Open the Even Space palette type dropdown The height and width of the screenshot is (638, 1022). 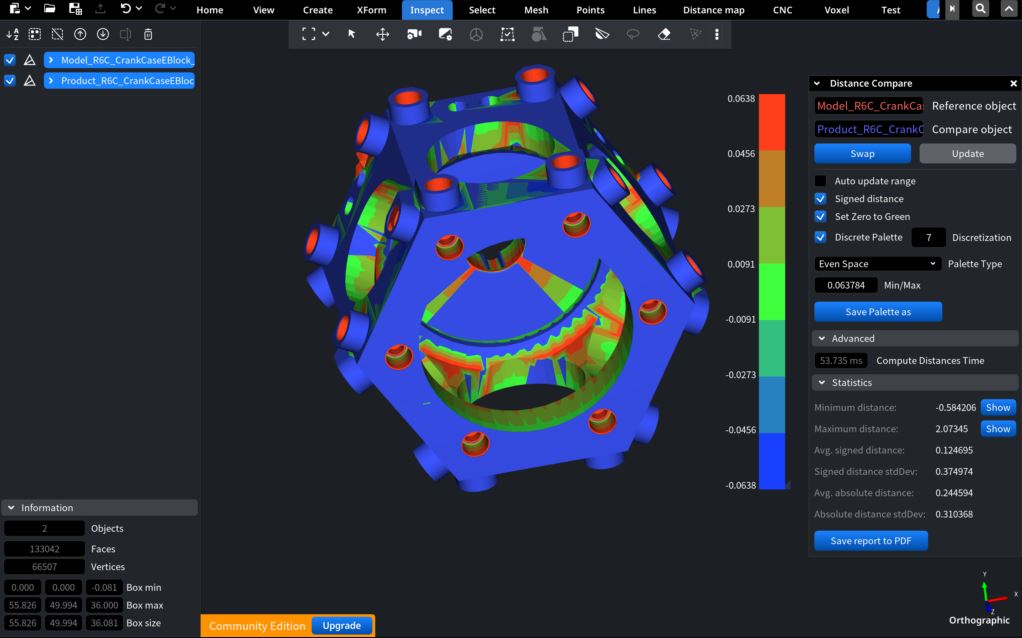click(878, 264)
